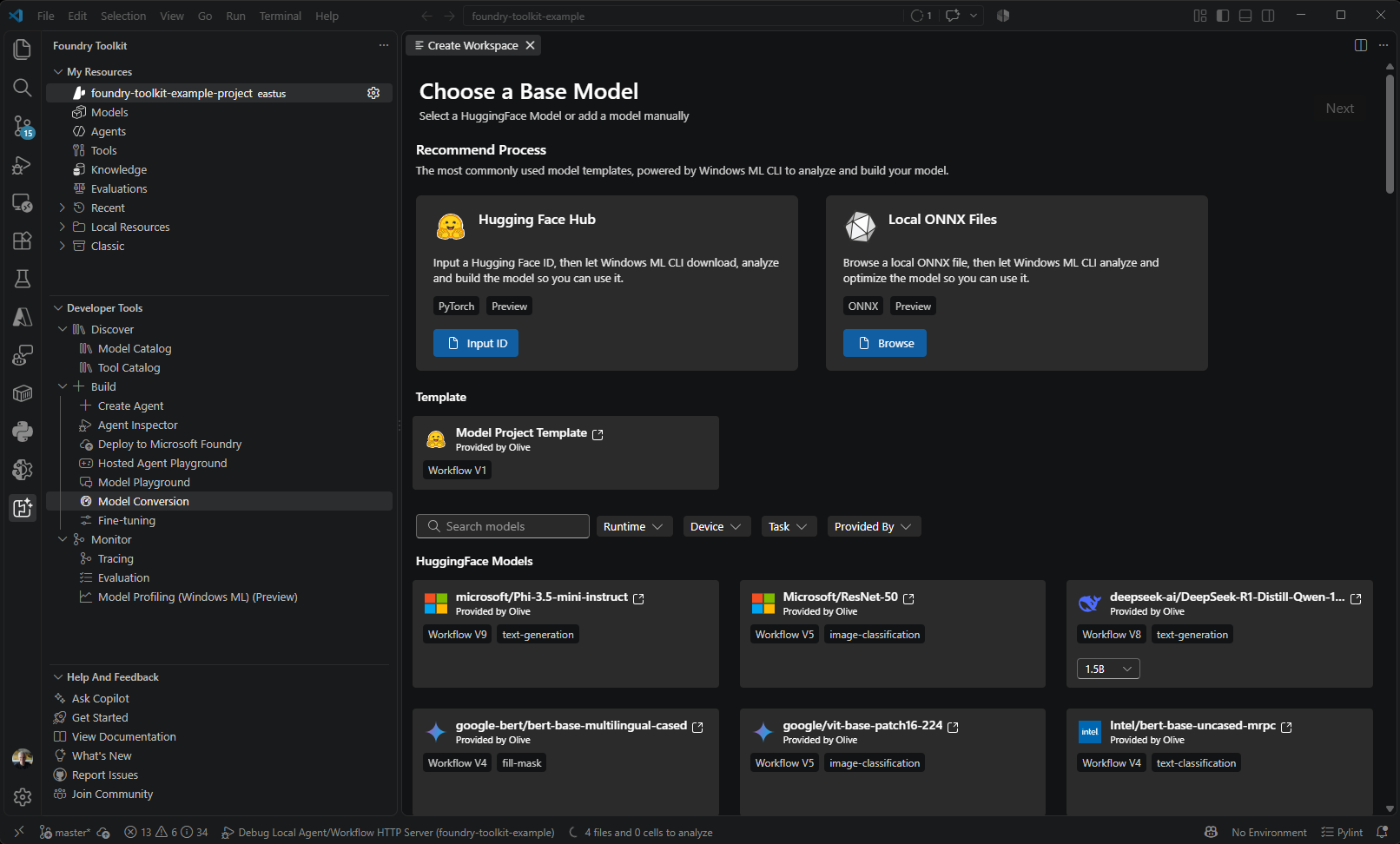Open external link for Model Project Template

click(598, 434)
